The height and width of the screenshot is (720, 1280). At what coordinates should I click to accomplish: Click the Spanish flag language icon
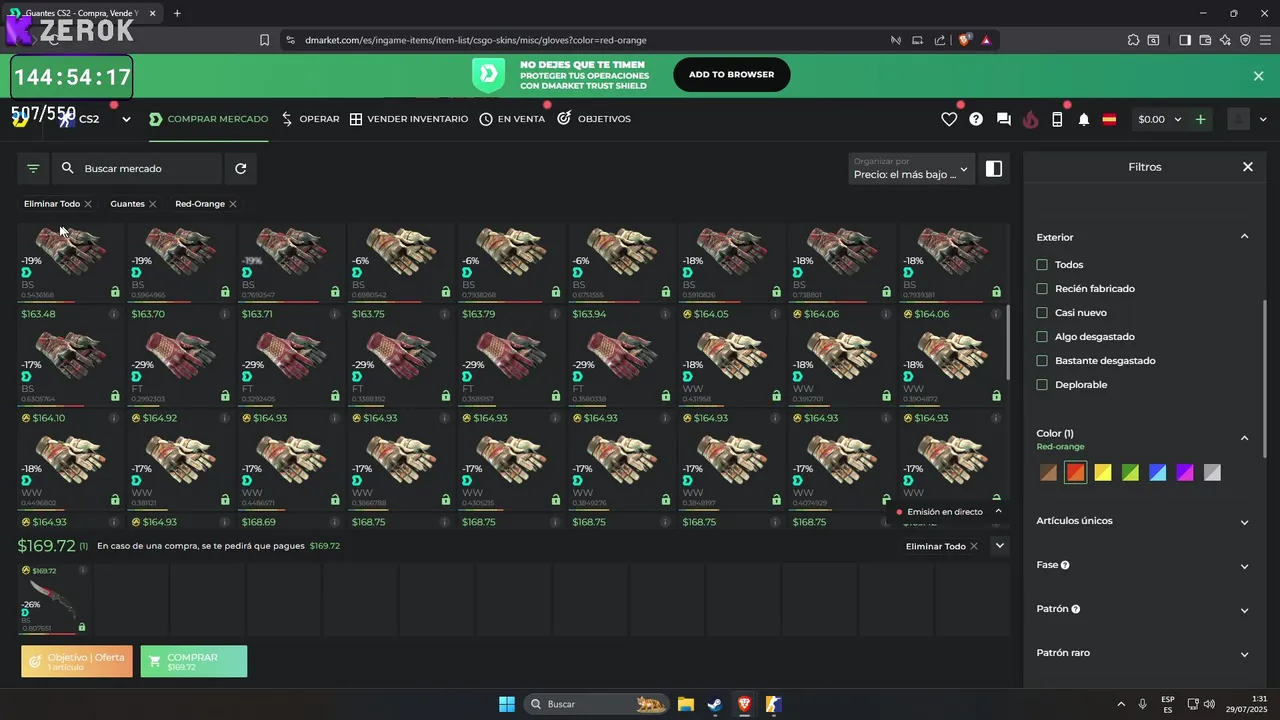click(x=1109, y=119)
